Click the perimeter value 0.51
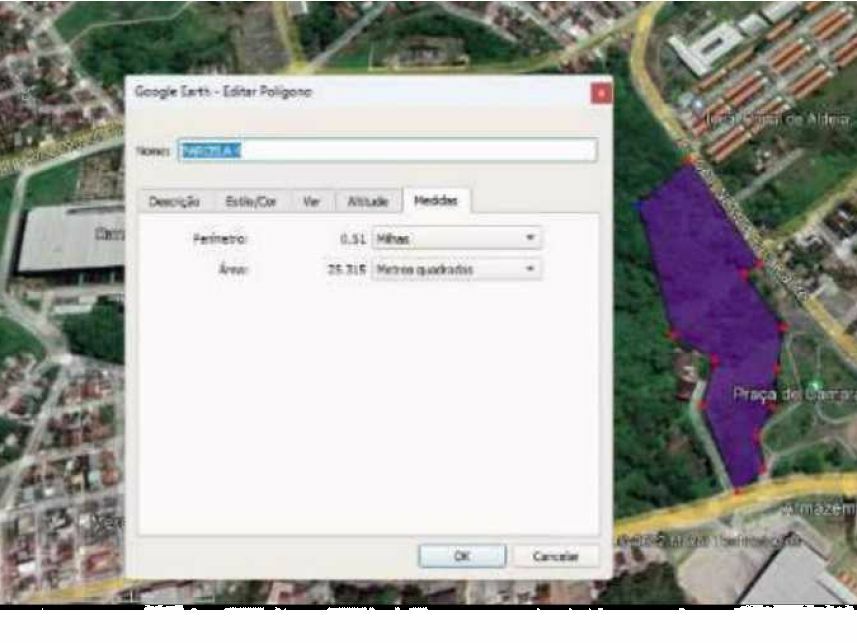The image size is (857, 643). coord(351,240)
